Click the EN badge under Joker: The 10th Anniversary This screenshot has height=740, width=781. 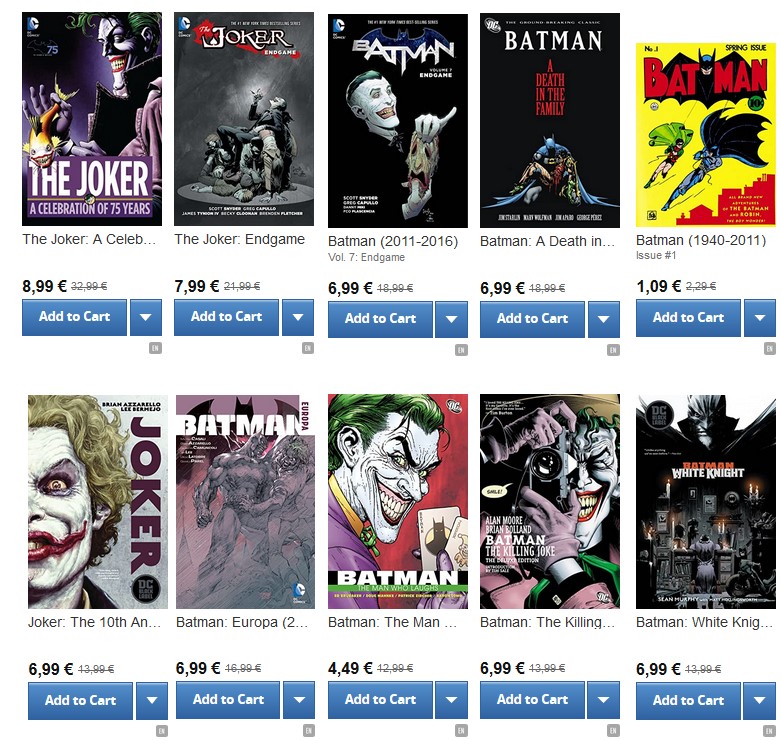pyautogui.click(x=161, y=731)
